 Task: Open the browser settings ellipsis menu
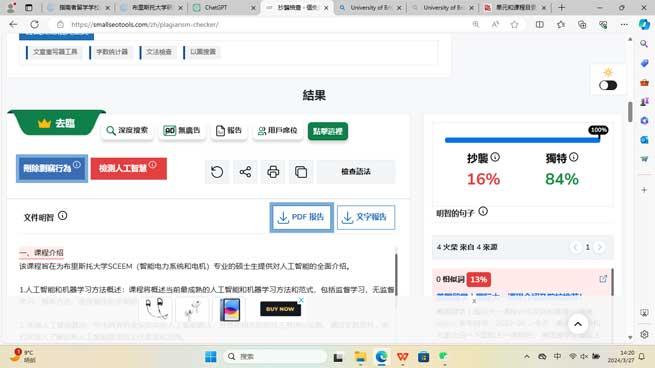[624, 25]
